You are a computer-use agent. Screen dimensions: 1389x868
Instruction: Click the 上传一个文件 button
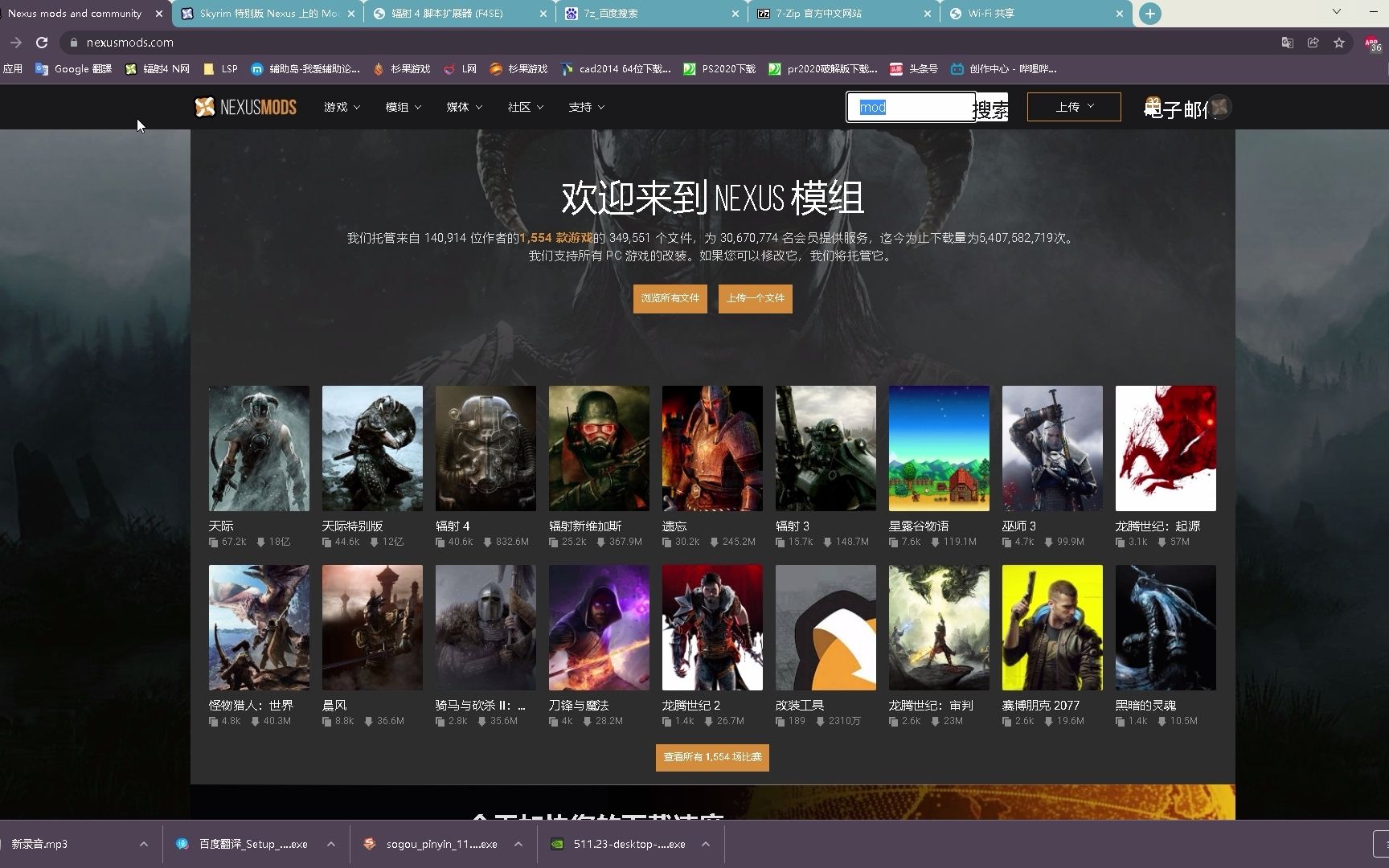point(756,298)
